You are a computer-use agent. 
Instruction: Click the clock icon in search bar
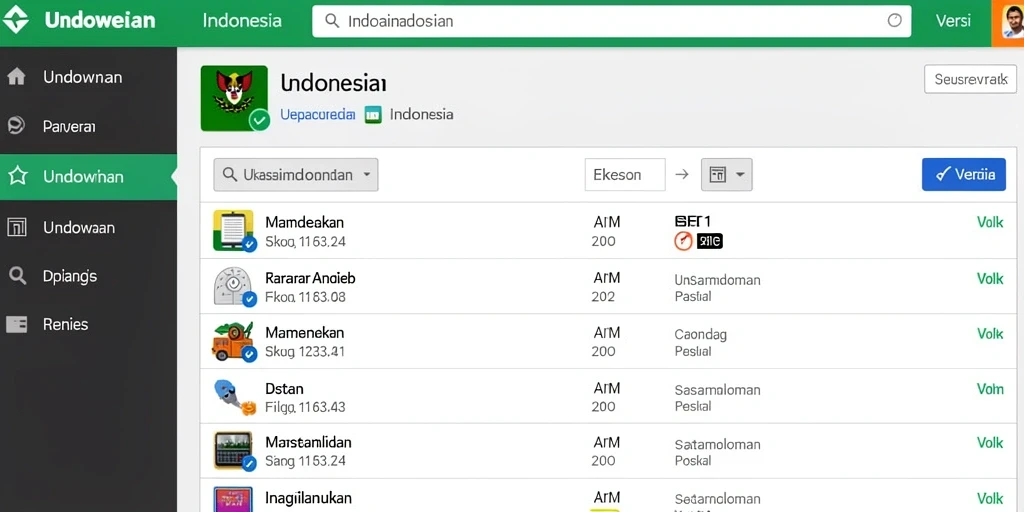tap(894, 21)
